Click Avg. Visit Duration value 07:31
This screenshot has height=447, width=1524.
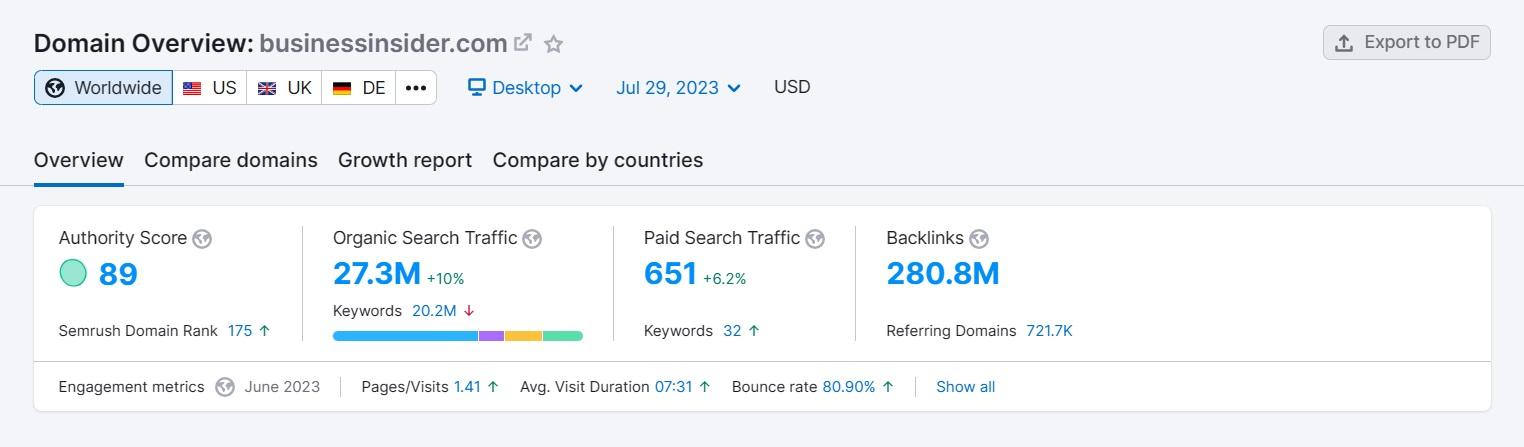673,387
